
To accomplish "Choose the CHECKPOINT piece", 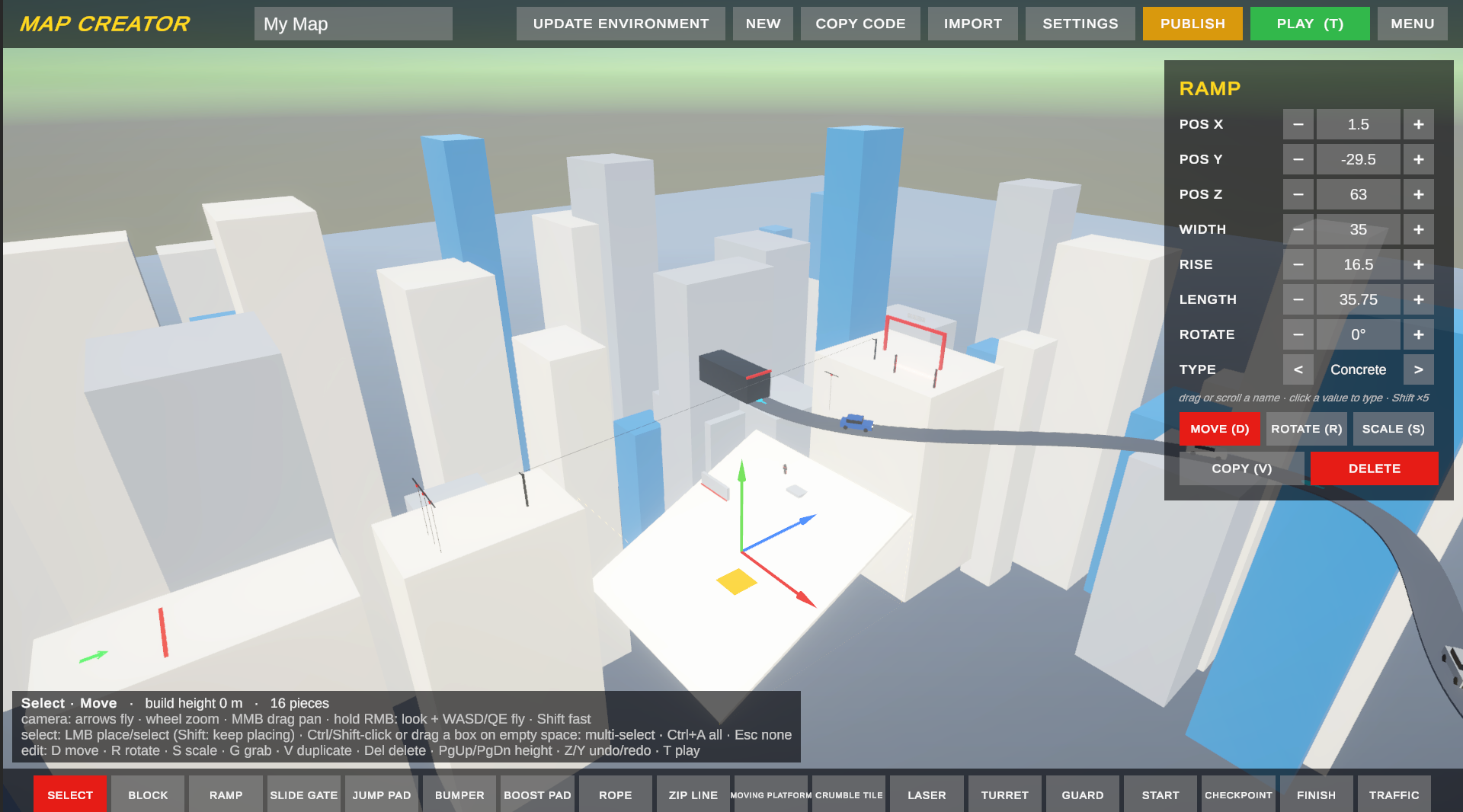I will [1238, 794].
